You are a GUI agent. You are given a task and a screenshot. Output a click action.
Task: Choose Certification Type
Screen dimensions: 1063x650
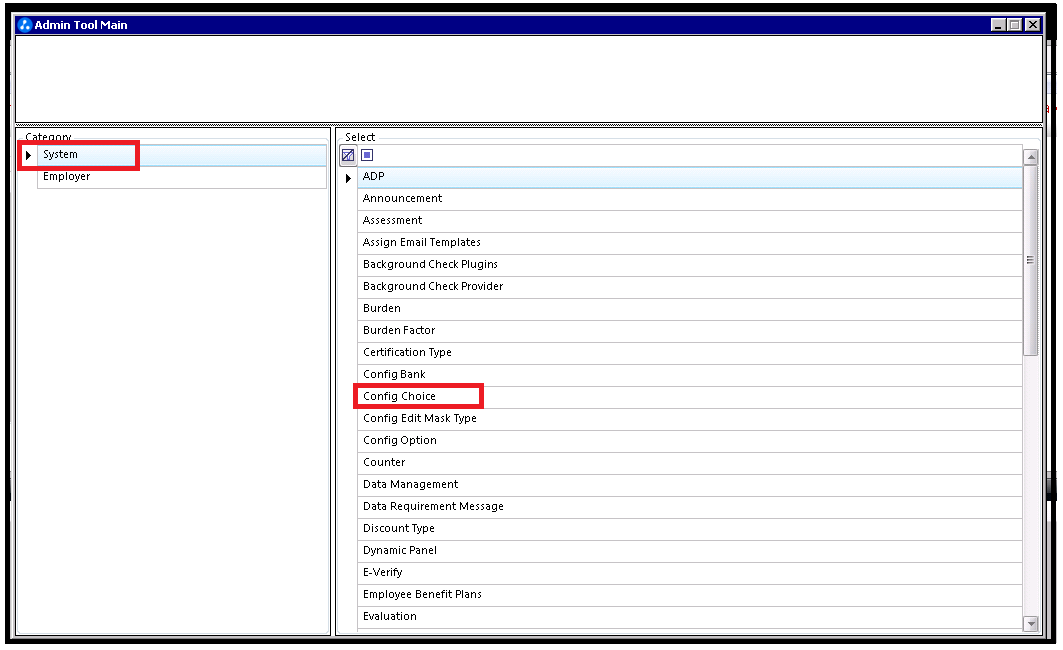click(x=689, y=353)
